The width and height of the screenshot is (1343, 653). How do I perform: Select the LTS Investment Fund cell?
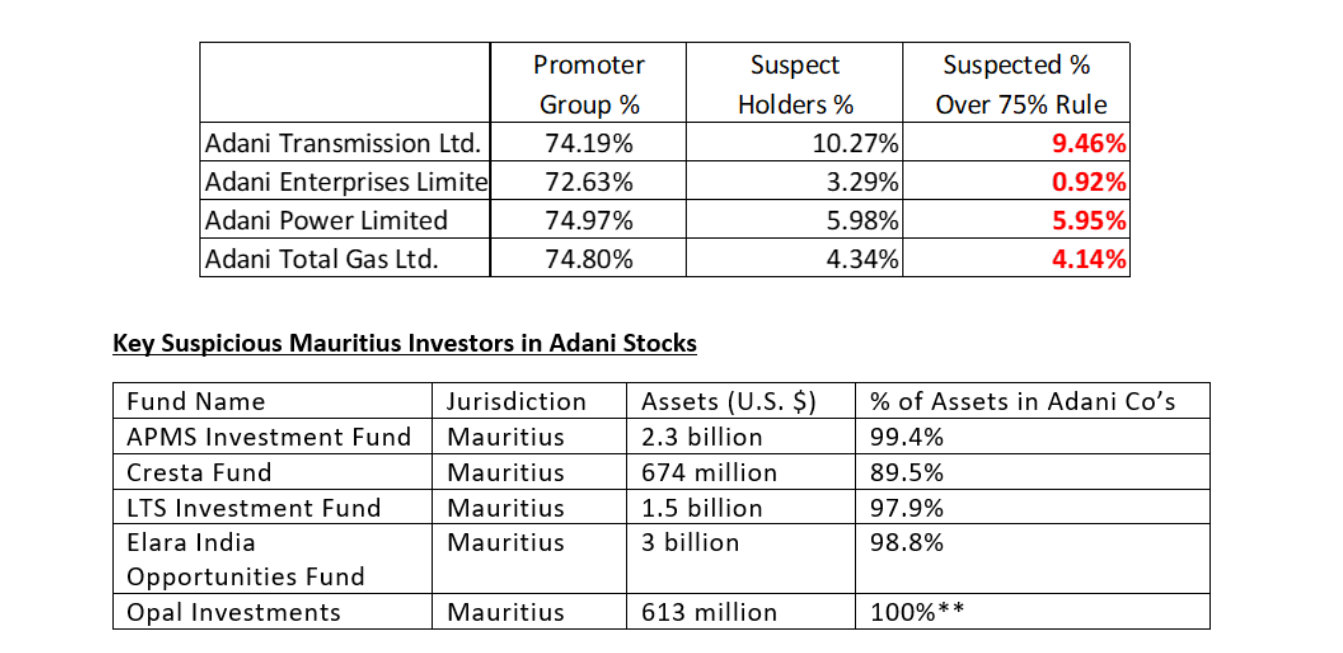[x=254, y=507]
